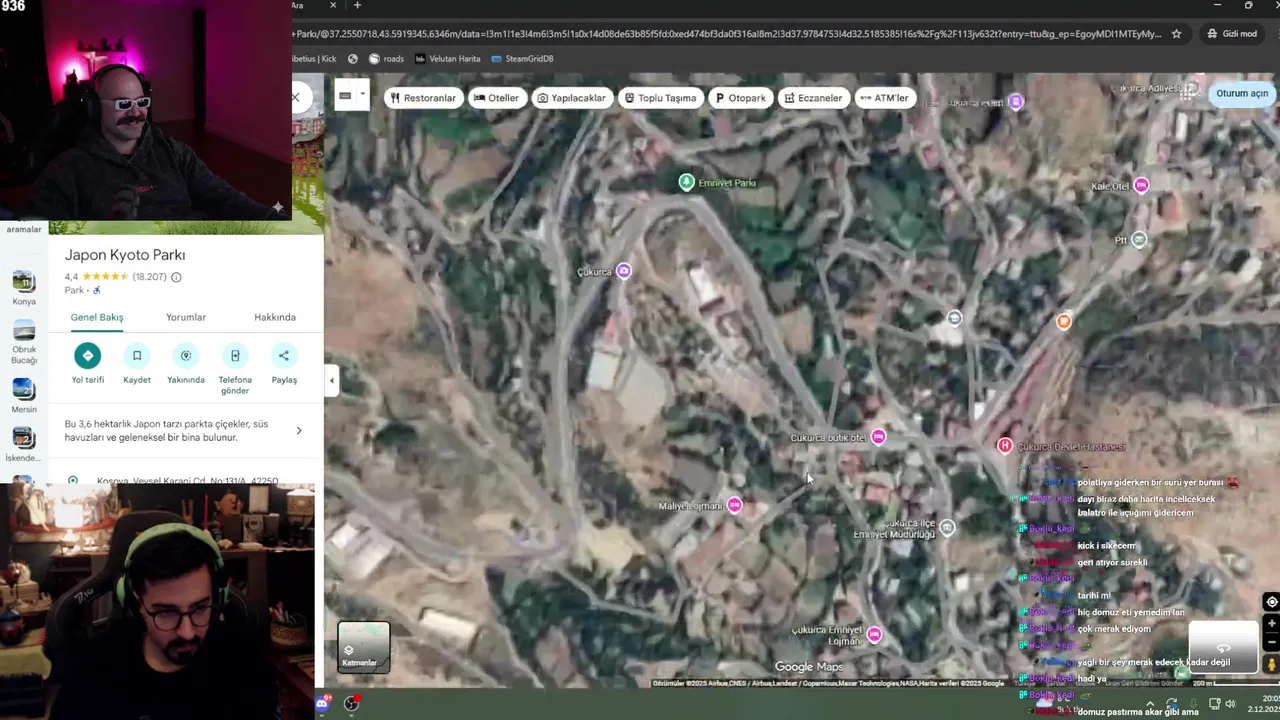Open the Katmanlar layers thumbnail
Viewport: 1280px width, 720px height.
[364, 648]
